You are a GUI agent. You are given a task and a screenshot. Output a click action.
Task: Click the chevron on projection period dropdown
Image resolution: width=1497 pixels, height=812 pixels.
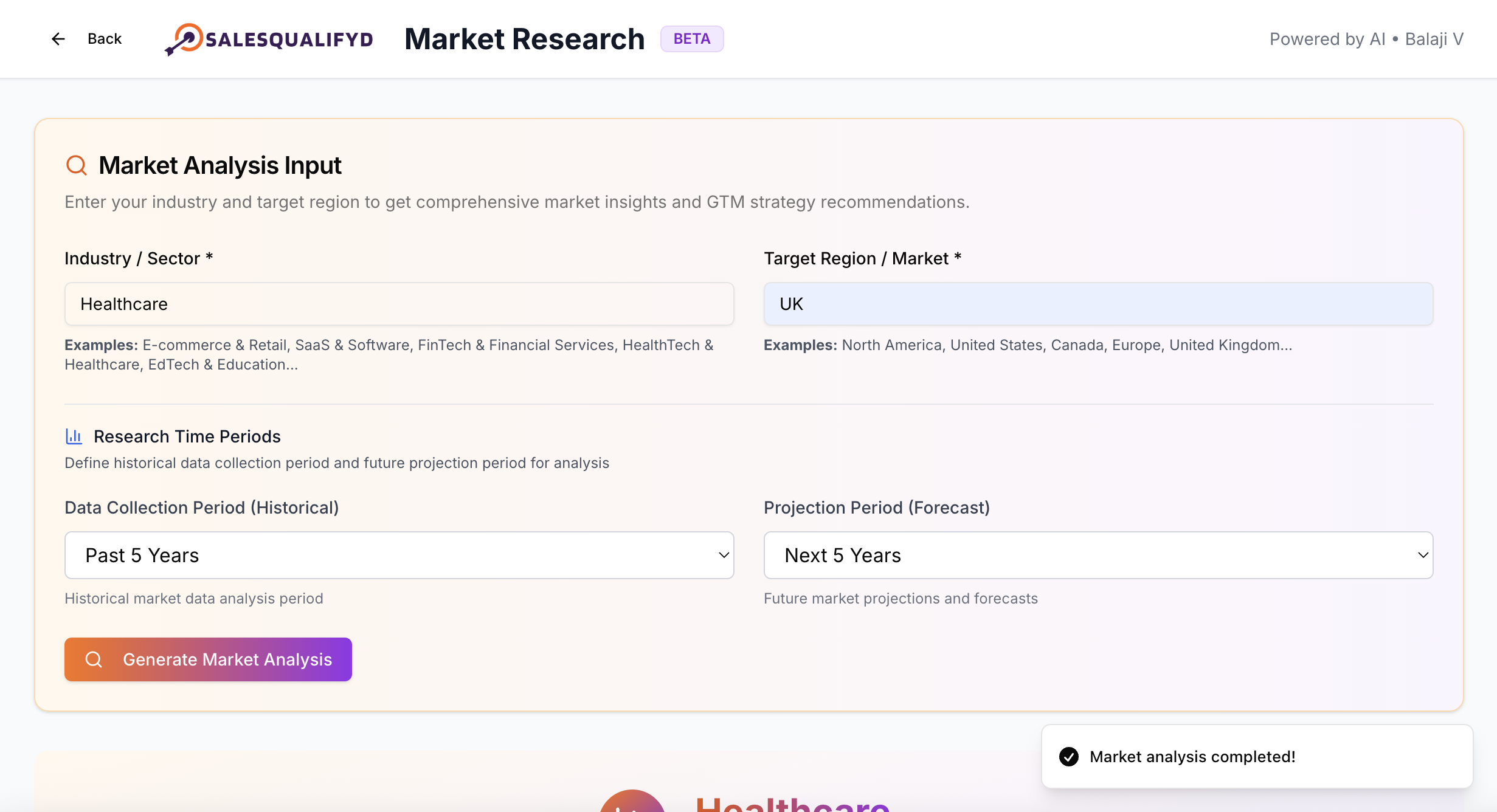coord(1423,556)
